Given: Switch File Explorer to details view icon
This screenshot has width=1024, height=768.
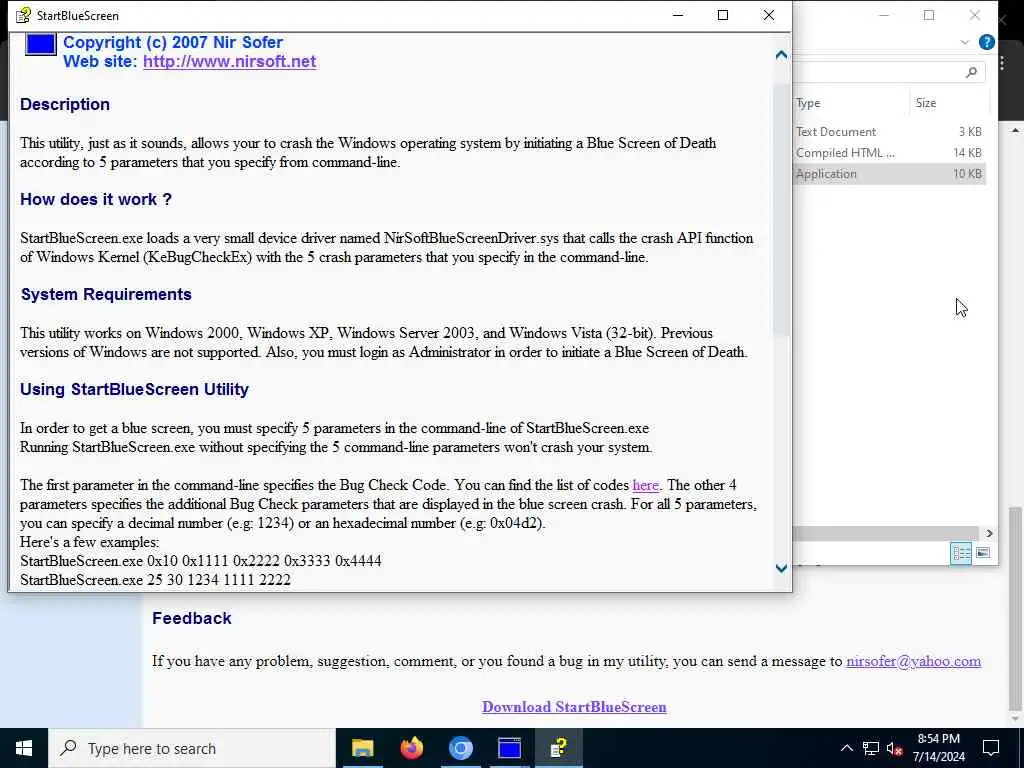Looking at the screenshot, I should click(961, 554).
